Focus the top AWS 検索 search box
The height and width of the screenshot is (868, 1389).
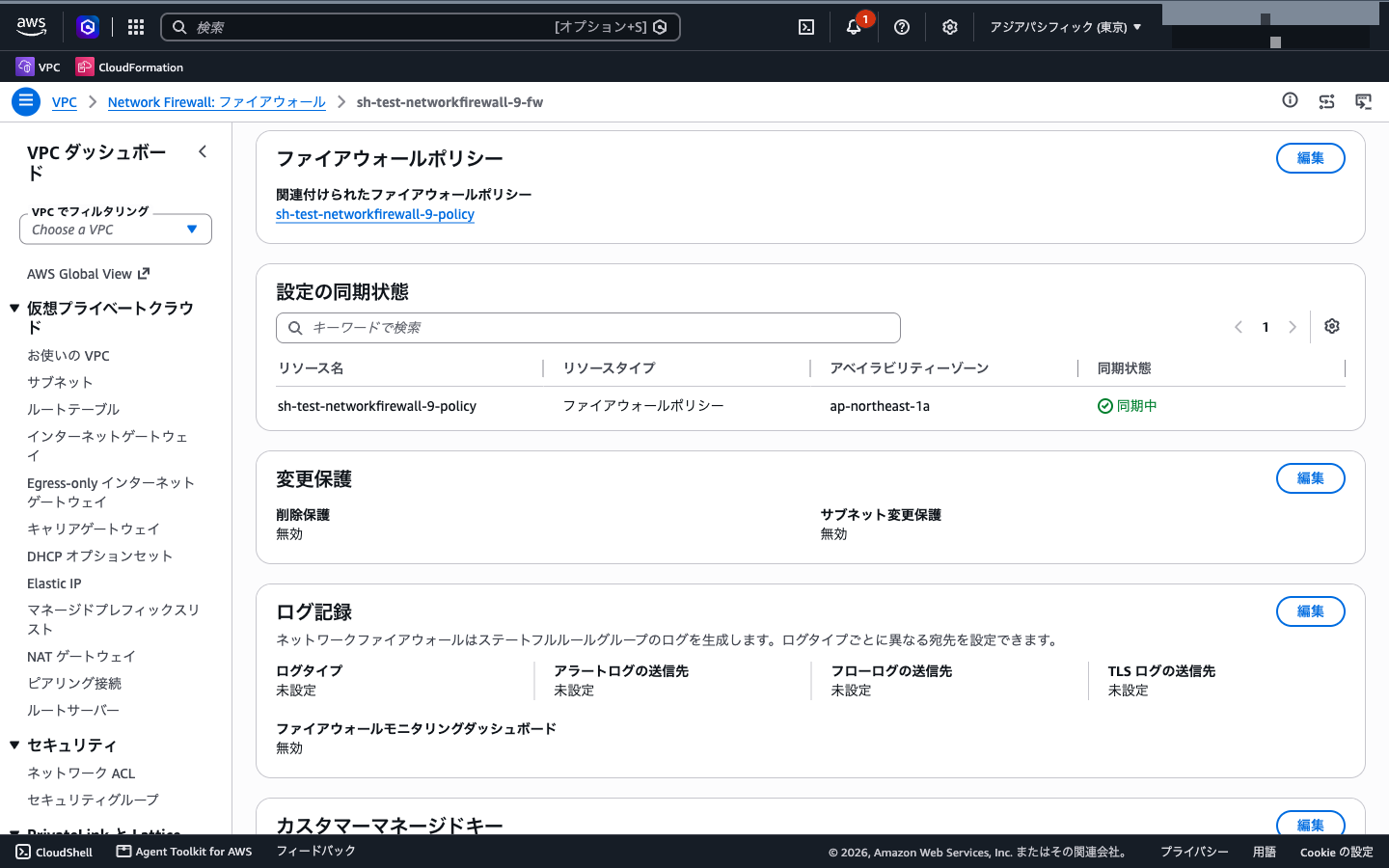point(421,27)
